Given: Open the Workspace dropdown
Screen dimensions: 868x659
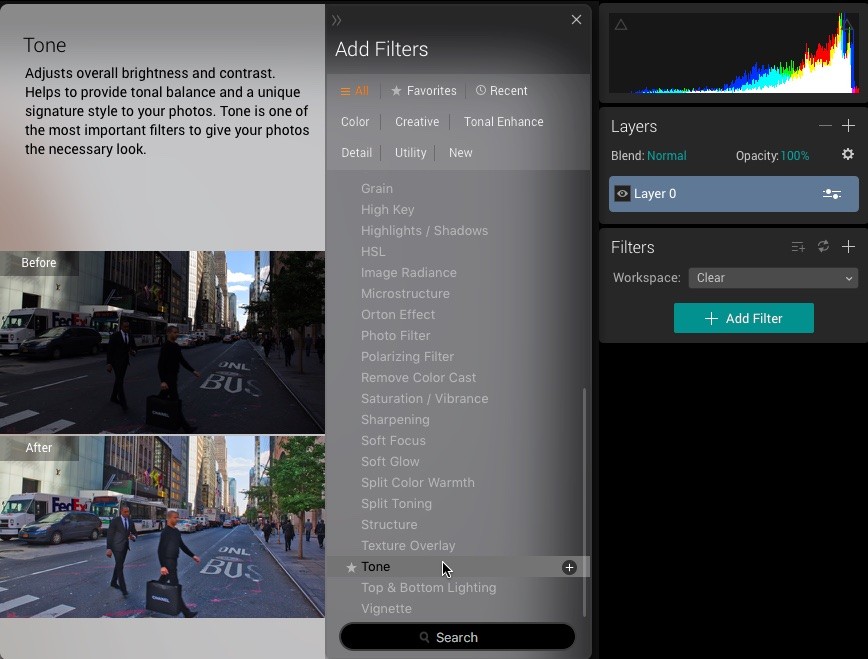Looking at the screenshot, I should click(x=773, y=278).
